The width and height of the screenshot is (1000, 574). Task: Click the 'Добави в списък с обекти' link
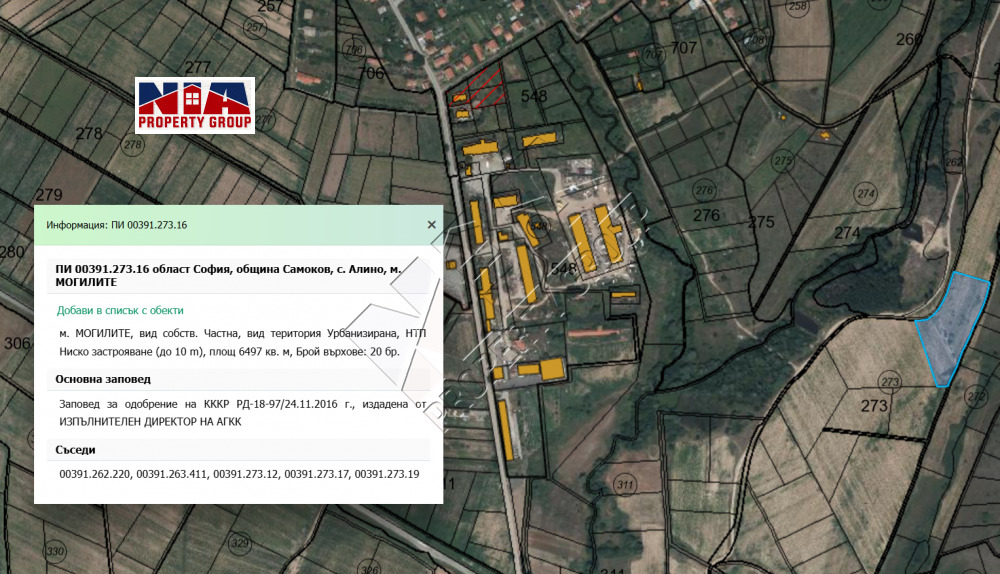coord(120,311)
